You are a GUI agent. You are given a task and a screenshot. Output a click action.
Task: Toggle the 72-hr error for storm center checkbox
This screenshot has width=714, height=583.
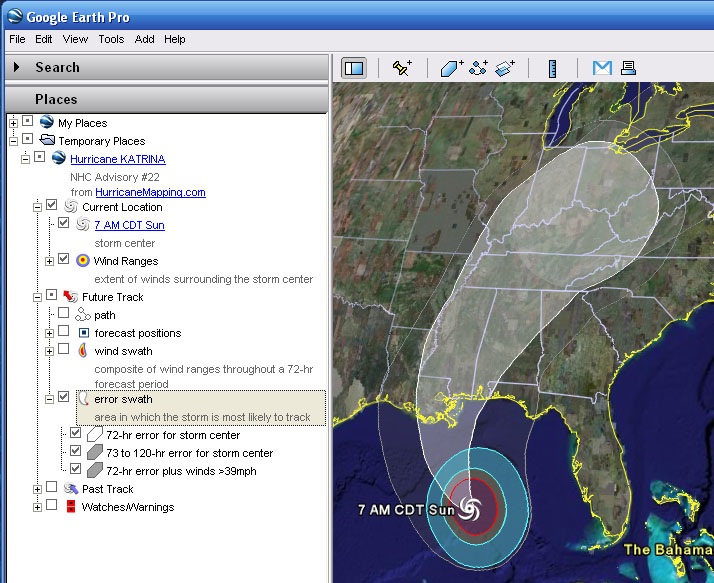click(75, 433)
